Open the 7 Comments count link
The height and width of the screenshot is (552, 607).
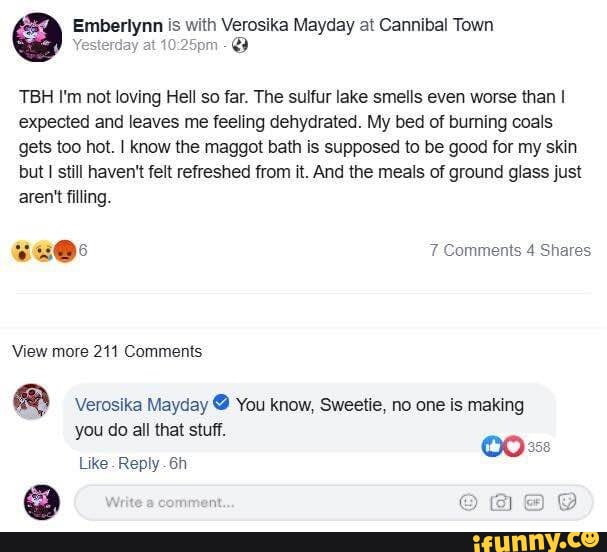coord(475,250)
